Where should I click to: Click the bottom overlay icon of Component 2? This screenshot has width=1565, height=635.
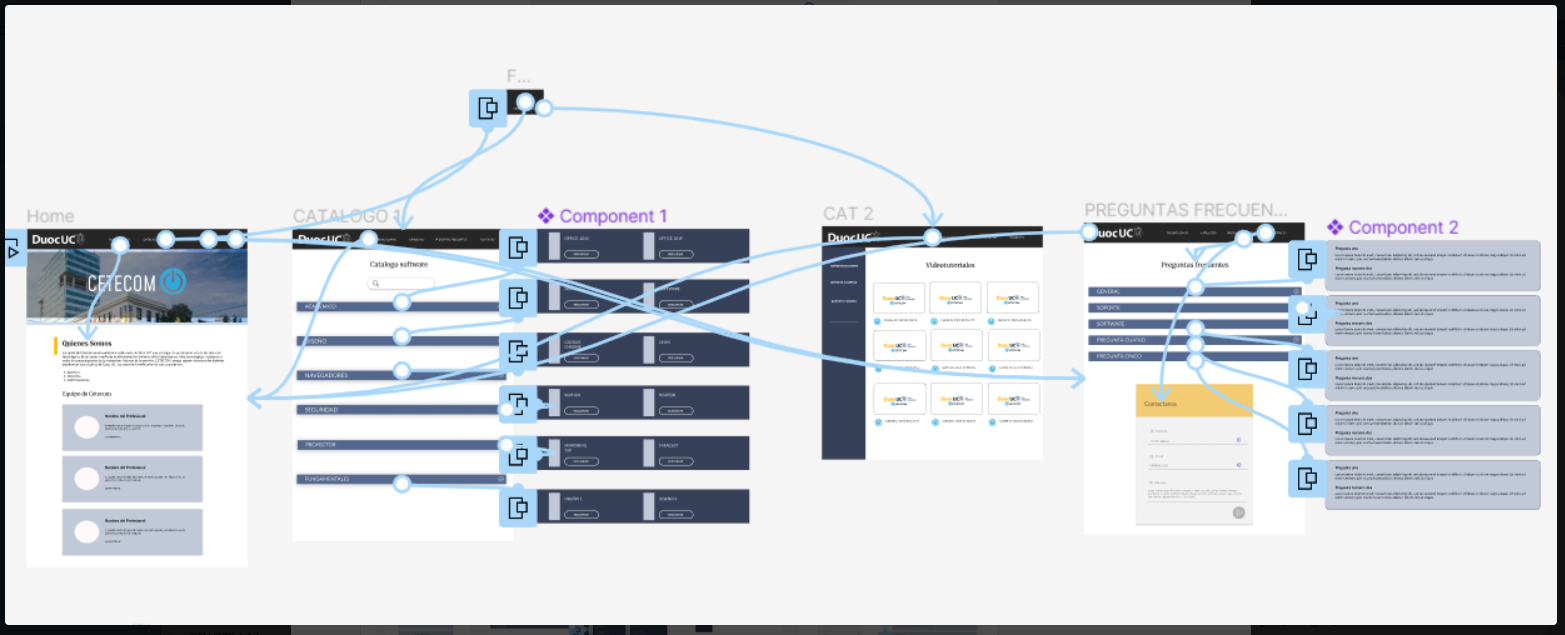[1306, 477]
